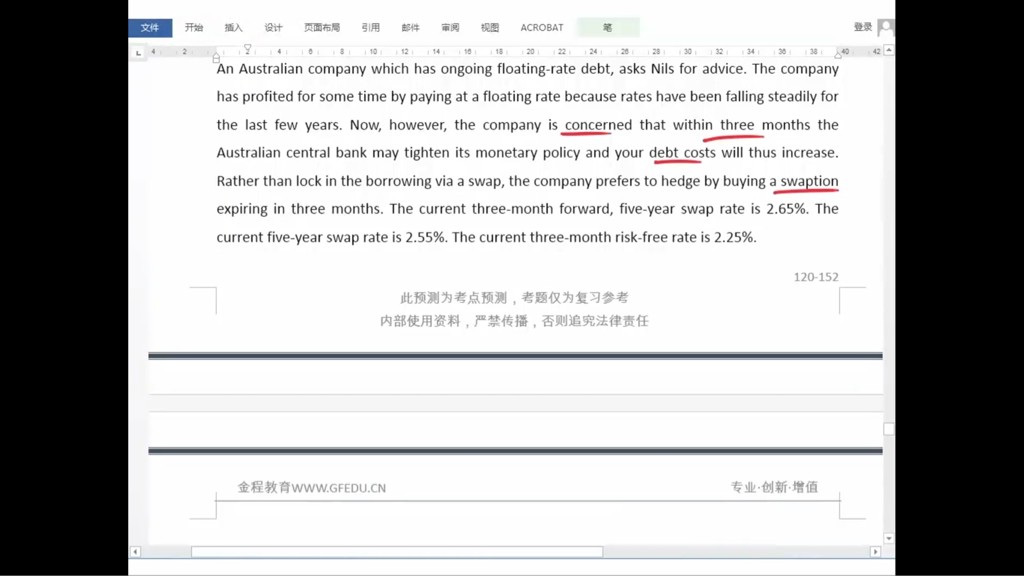The width and height of the screenshot is (1024, 576).
Task: Click horizontal scrollbar right arrow
Action: [x=875, y=552]
